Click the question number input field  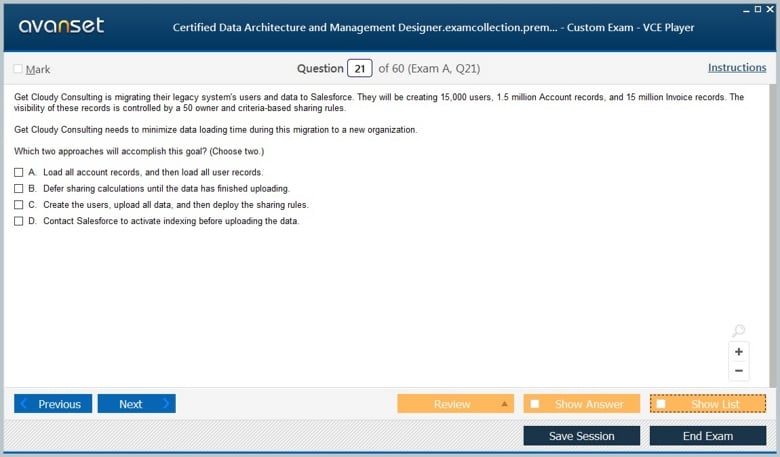360,69
